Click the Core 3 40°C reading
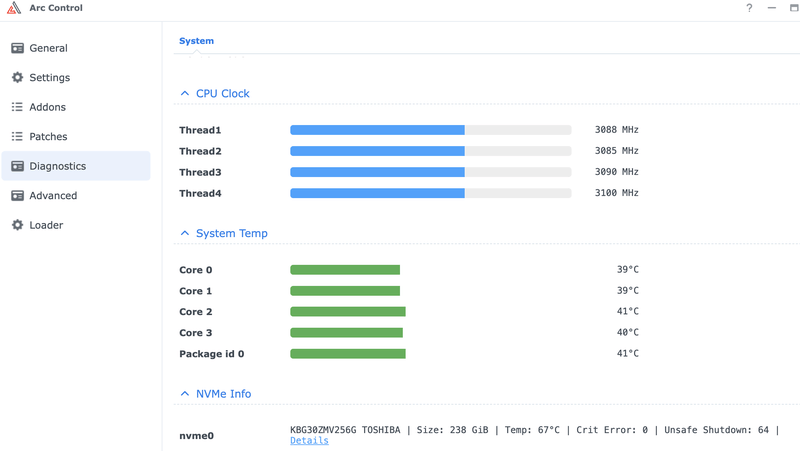Viewport: 800px width, 451px height. pos(628,332)
